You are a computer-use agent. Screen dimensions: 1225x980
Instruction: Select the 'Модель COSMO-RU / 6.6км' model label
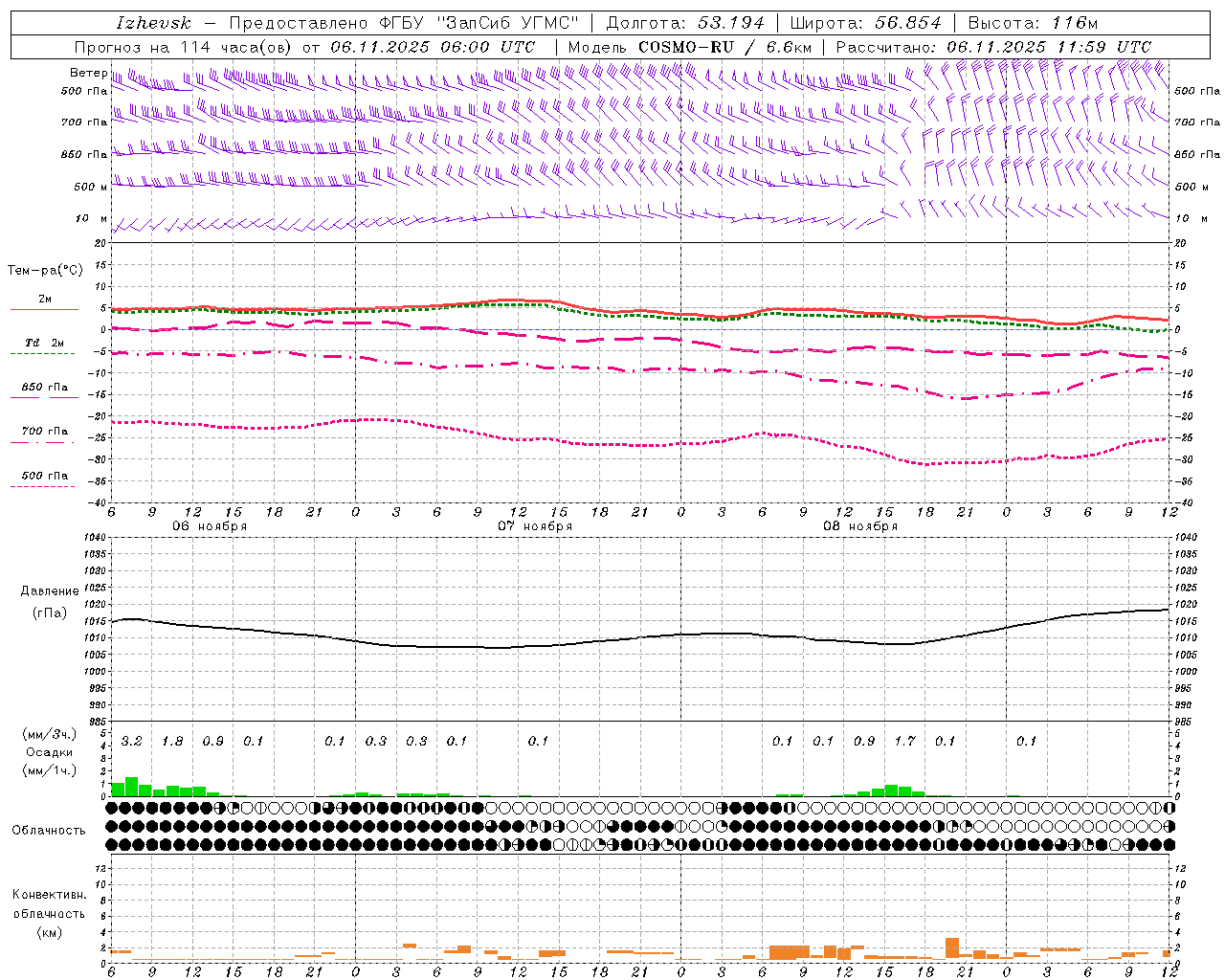pos(690,47)
